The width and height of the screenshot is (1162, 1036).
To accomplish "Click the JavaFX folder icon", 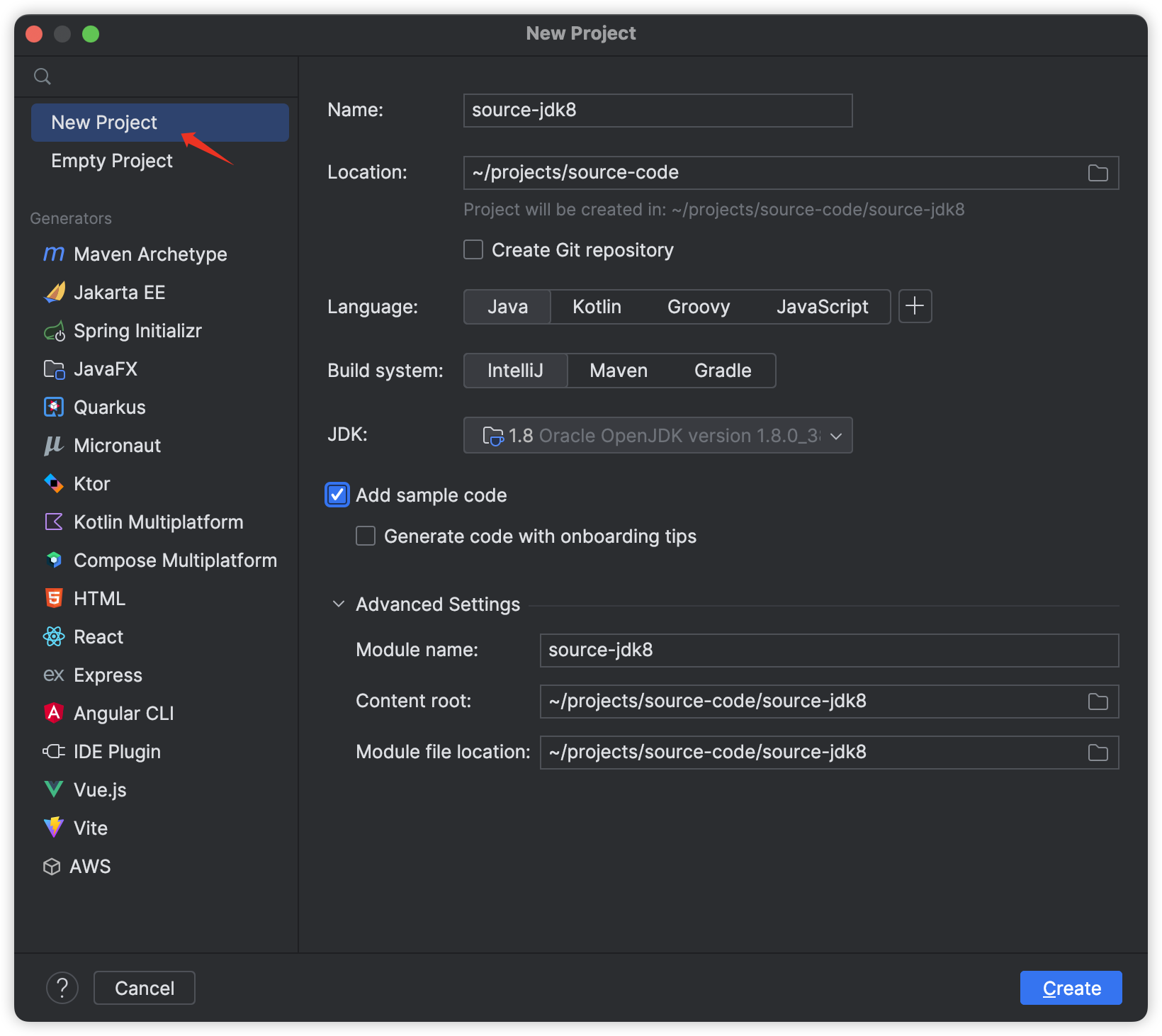I will (x=55, y=369).
